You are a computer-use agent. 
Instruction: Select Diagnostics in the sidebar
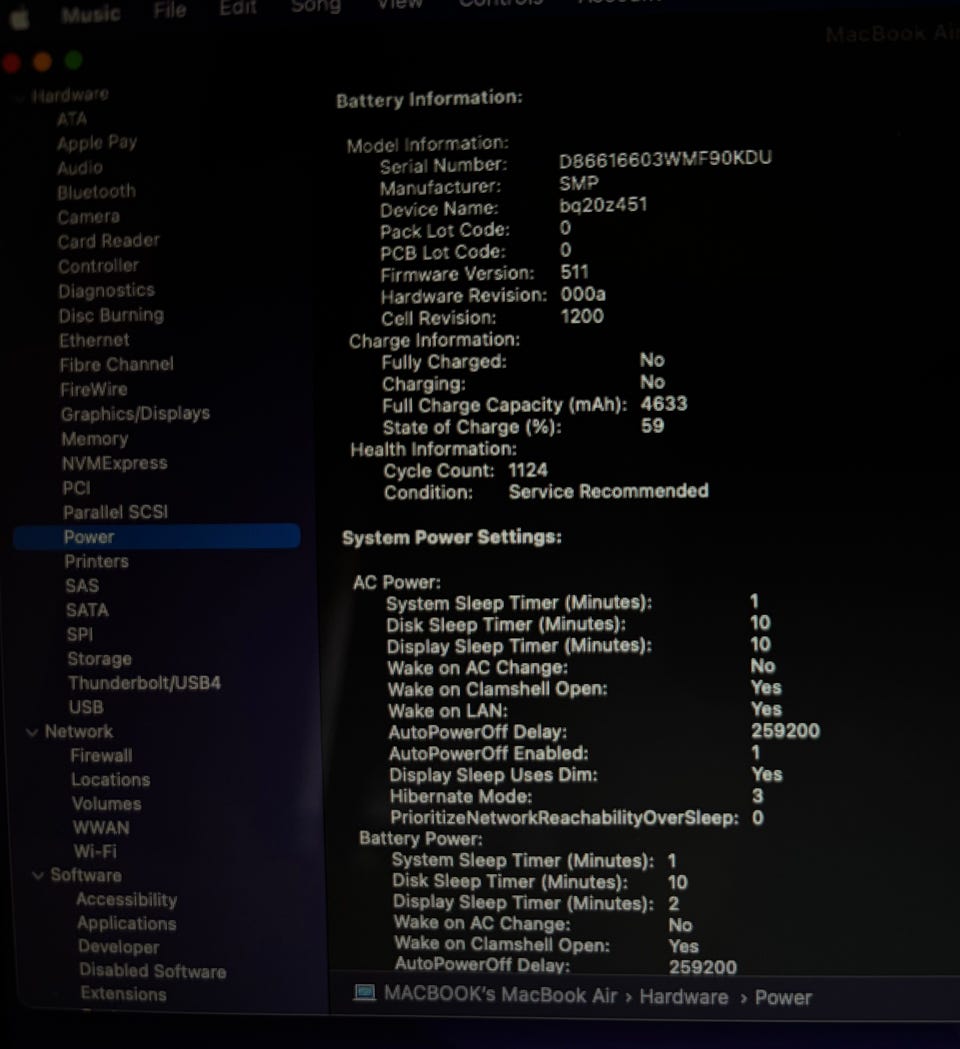106,290
